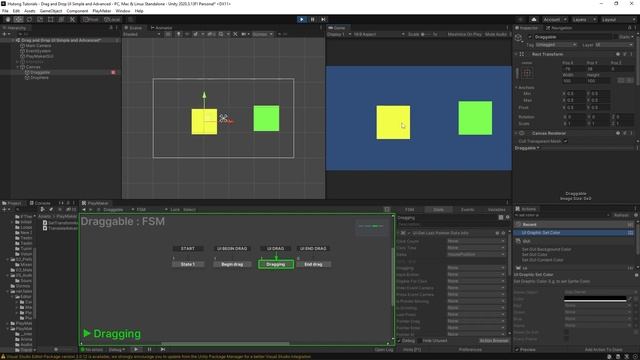640x360 pixels.
Task: Select the Scale tool in Unity toolbar
Action: point(40,19)
